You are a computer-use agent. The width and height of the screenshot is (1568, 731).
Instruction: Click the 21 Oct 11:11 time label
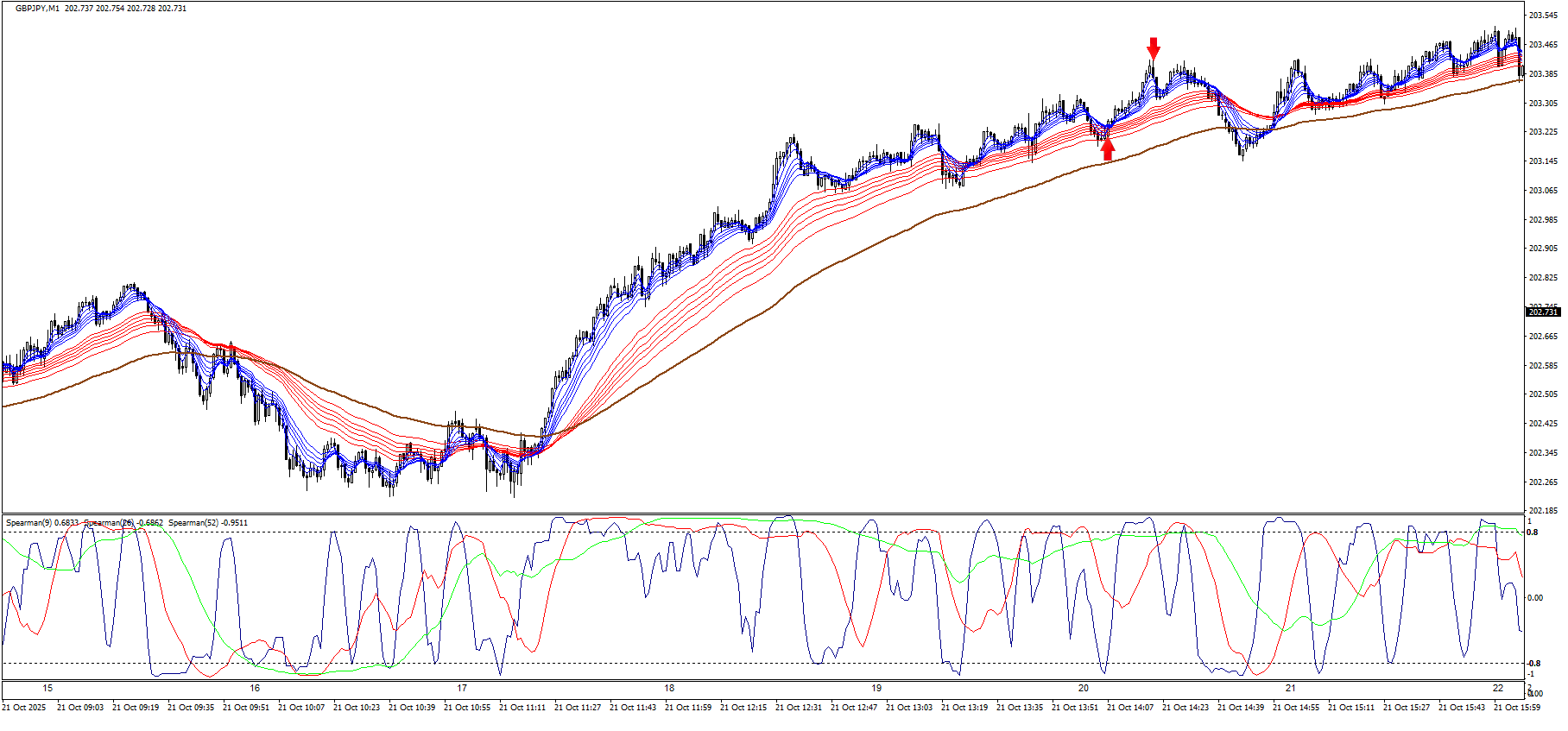[522, 708]
